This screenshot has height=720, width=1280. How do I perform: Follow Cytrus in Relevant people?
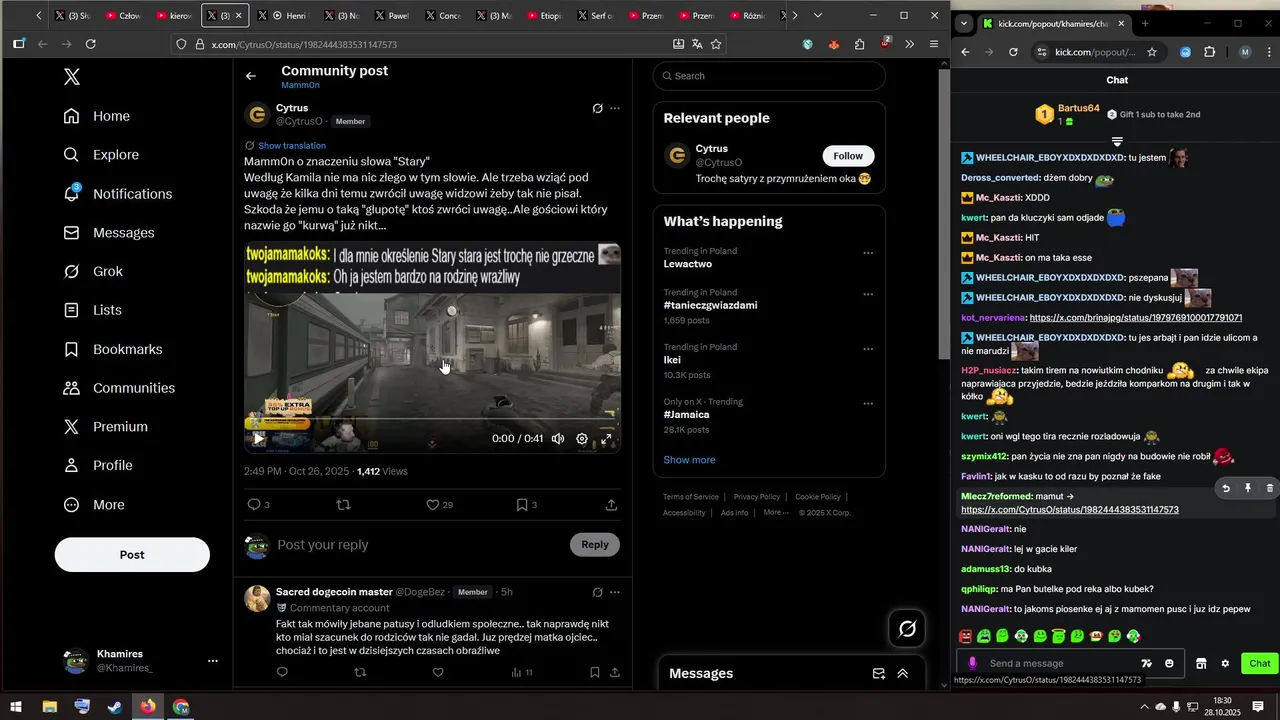pyautogui.click(x=848, y=156)
